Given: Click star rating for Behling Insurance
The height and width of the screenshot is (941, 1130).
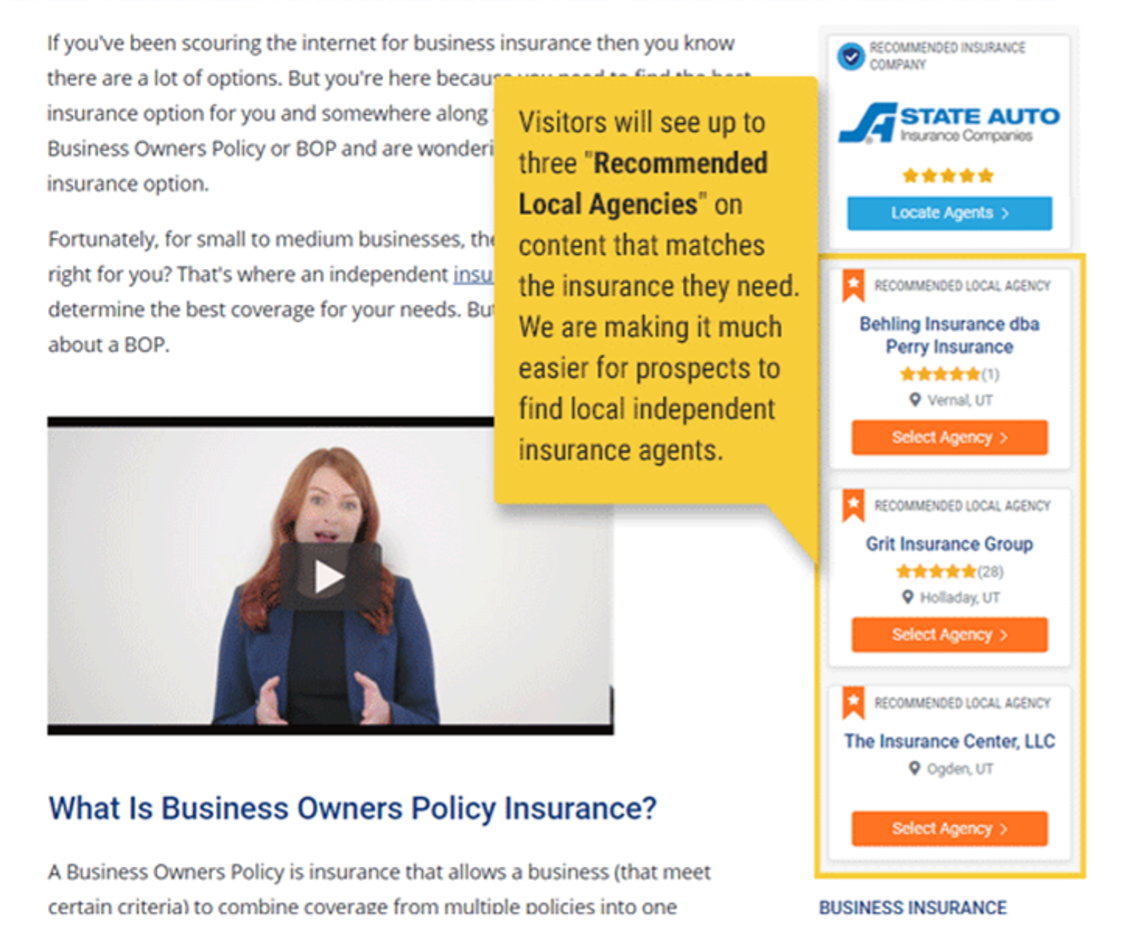Looking at the screenshot, I should pos(949,374).
